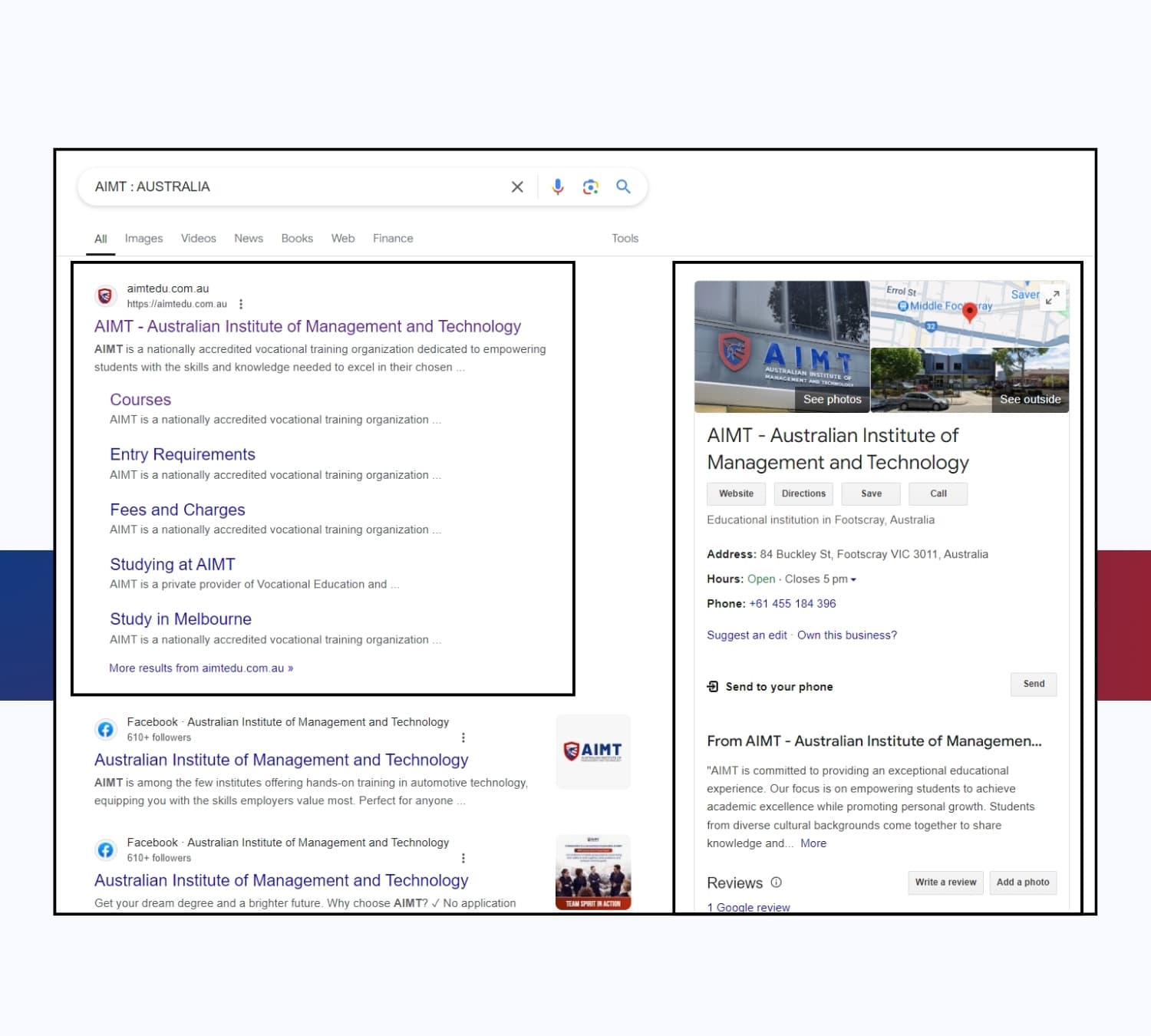1151x1036 pixels.
Task: Click the 610+ followers text in the first Facebook result
Action: click(159, 737)
